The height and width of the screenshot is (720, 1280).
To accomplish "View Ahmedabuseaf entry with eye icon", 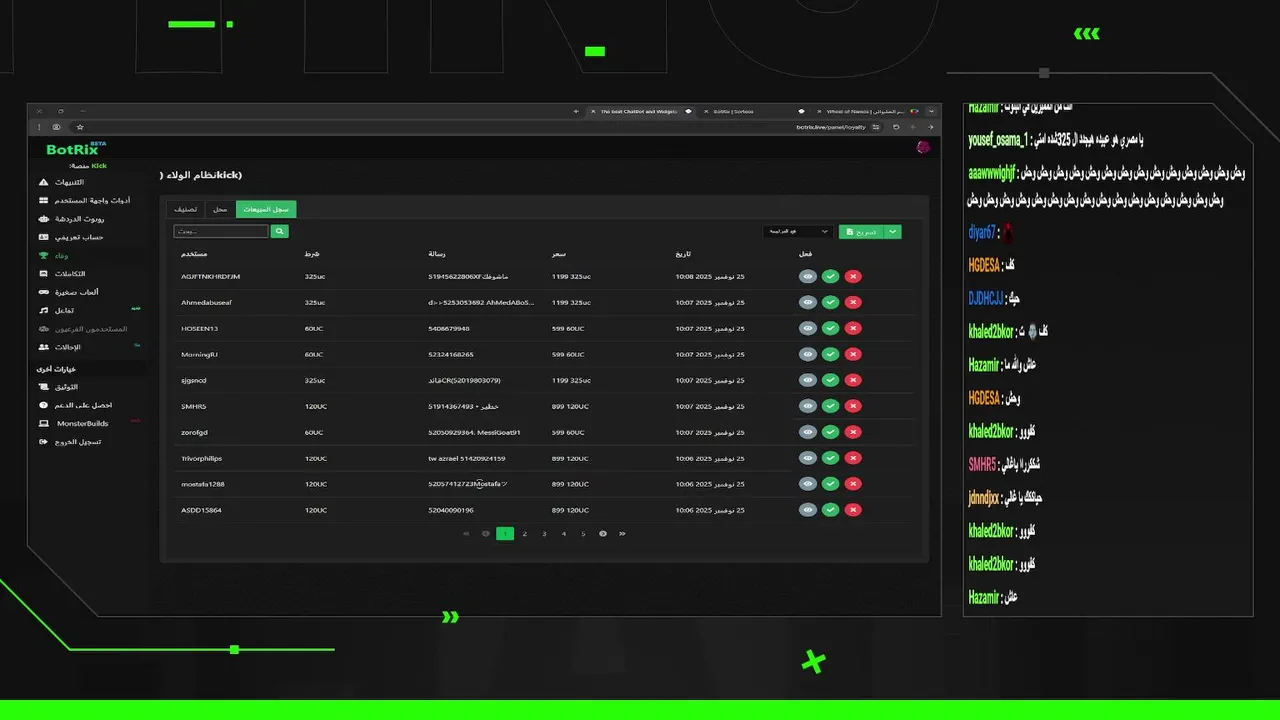I will tap(808, 302).
